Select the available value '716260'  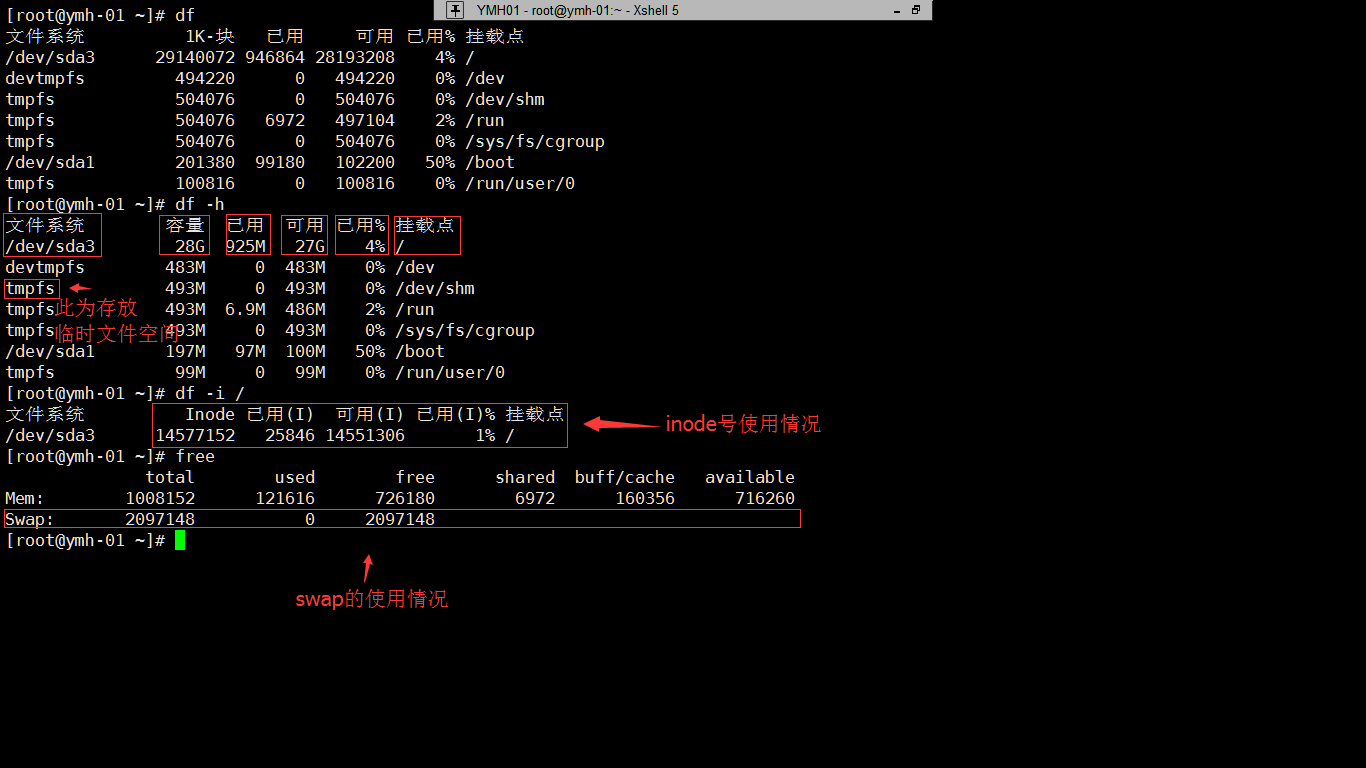pyautogui.click(x=765, y=498)
